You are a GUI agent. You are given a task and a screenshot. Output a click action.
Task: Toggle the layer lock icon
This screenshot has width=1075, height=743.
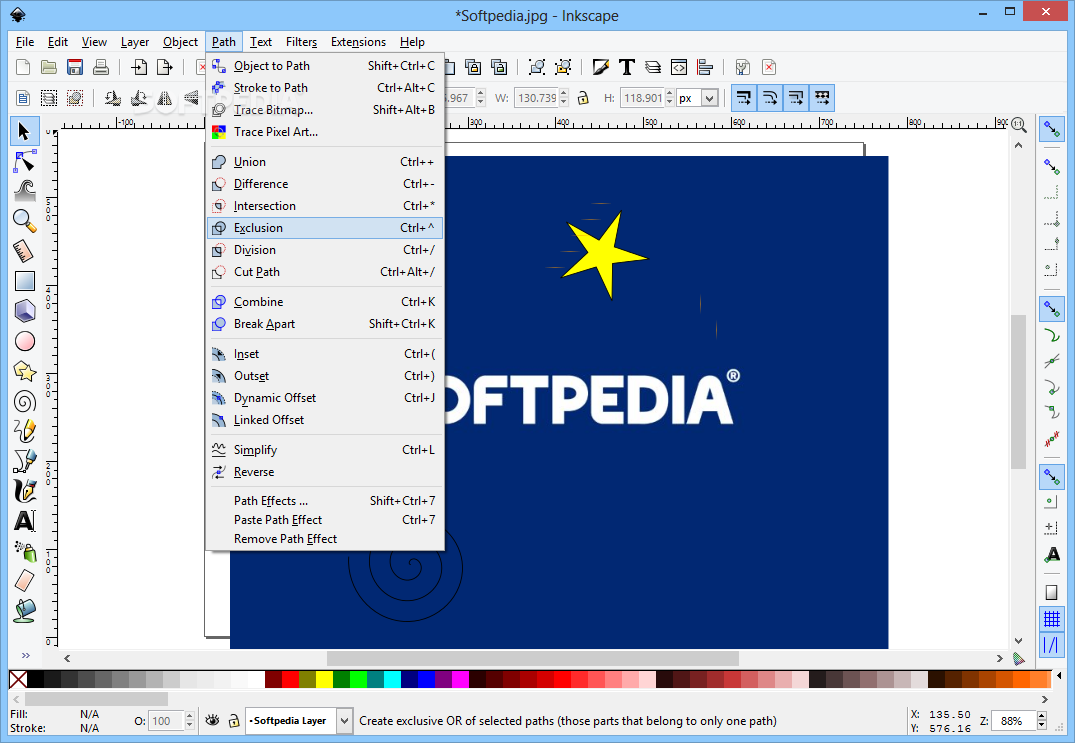point(234,720)
